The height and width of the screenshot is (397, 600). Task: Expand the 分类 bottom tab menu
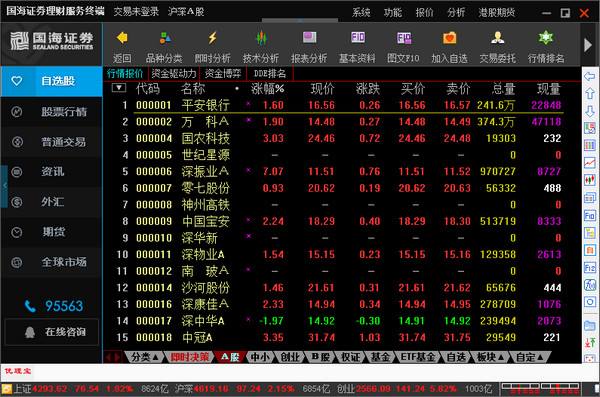click(x=145, y=357)
